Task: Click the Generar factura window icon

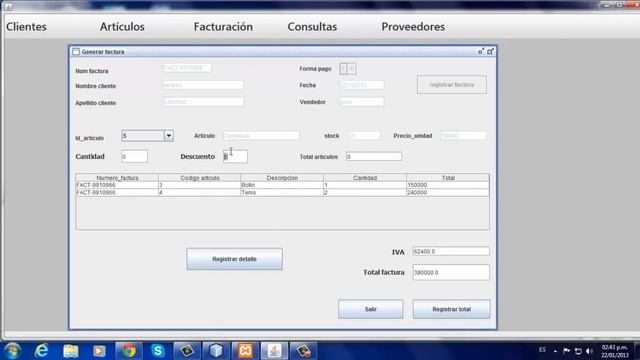Action: (76, 52)
